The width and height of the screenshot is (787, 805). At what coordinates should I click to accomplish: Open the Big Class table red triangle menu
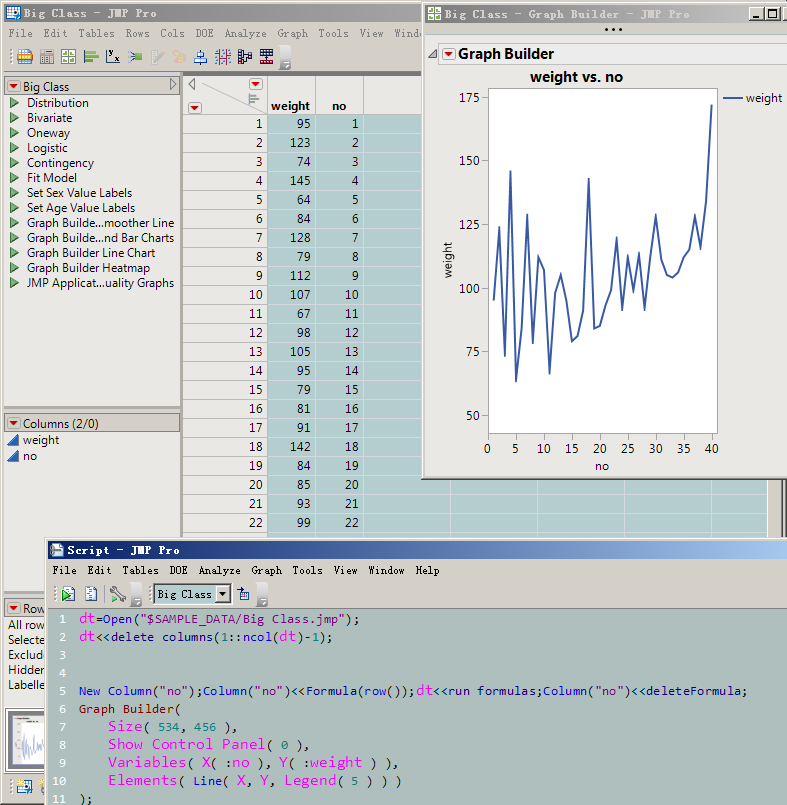[x=13, y=87]
